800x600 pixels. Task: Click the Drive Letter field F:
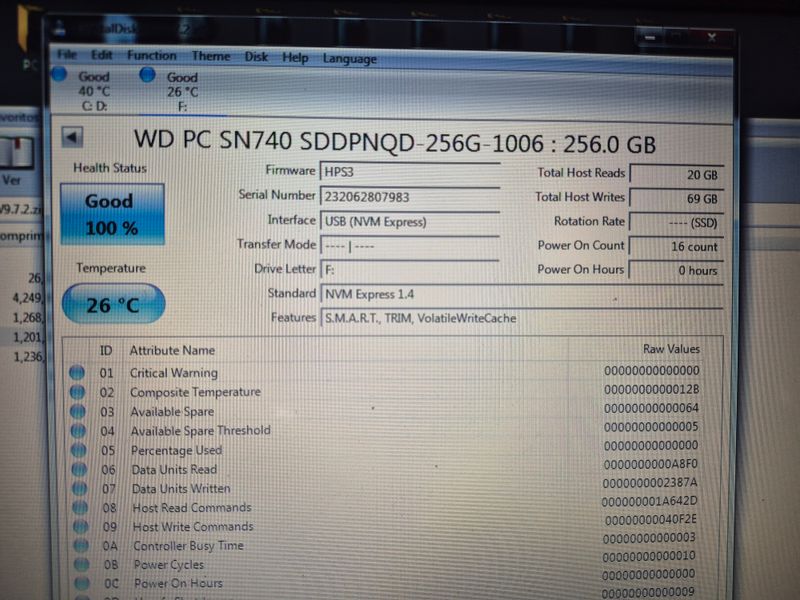(x=410, y=269)
